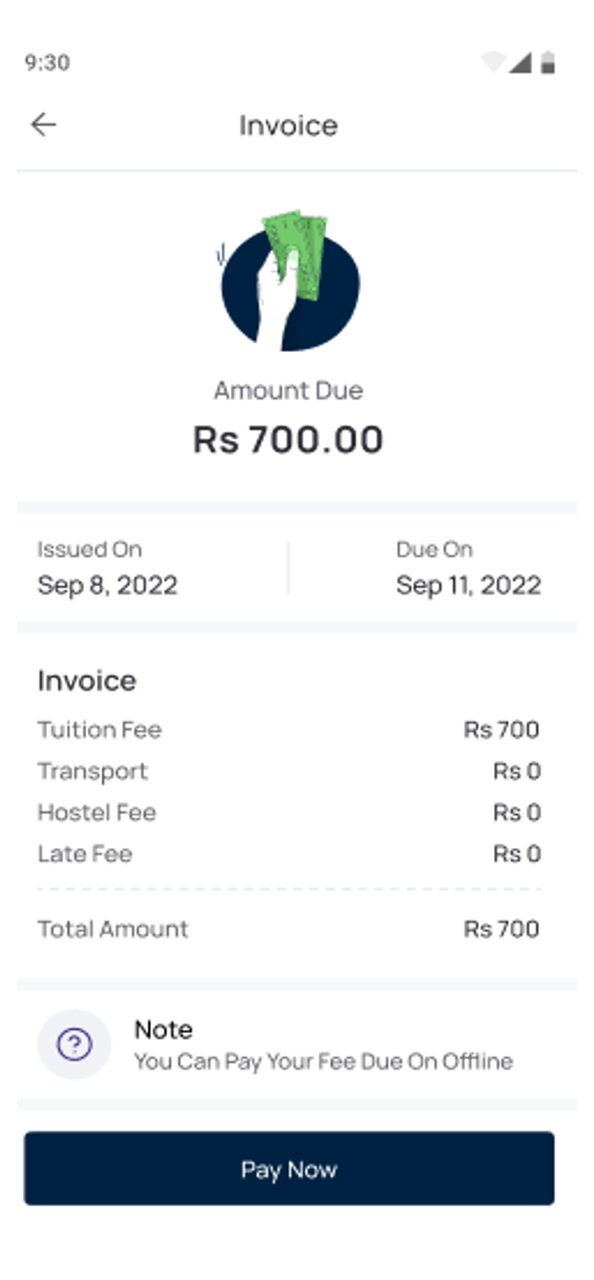594x1280 pixels.
Task: Click the Wi-Fi status icon
Action: pyautogui.click(x=493, y=62)
